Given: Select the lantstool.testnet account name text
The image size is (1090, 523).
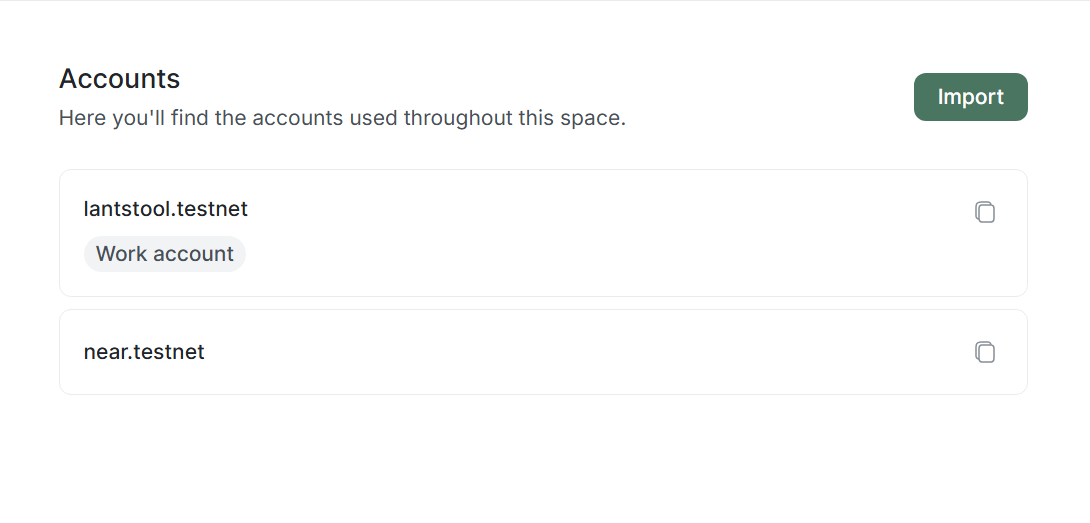Looking at the screenshot, I should (x=166, y=209).
